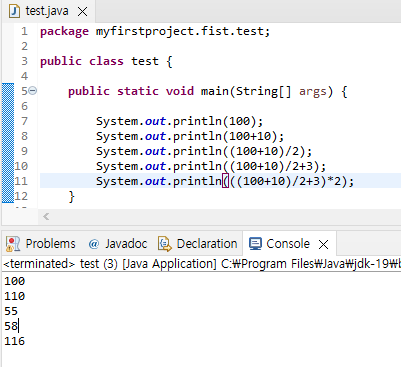Close the test.java editor tab
Viewport: 401px width, 367px height.
point(82,12)
